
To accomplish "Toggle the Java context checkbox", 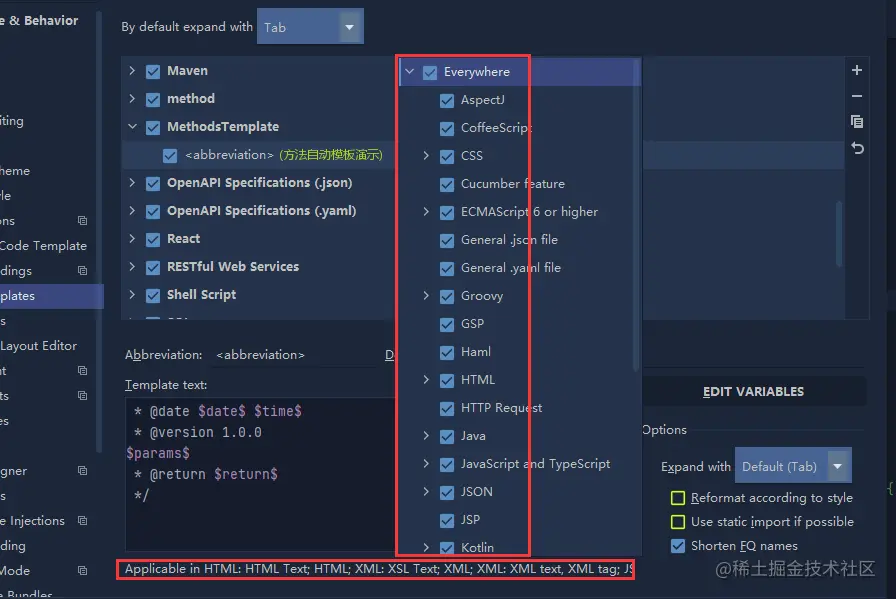I will point(447,437).
